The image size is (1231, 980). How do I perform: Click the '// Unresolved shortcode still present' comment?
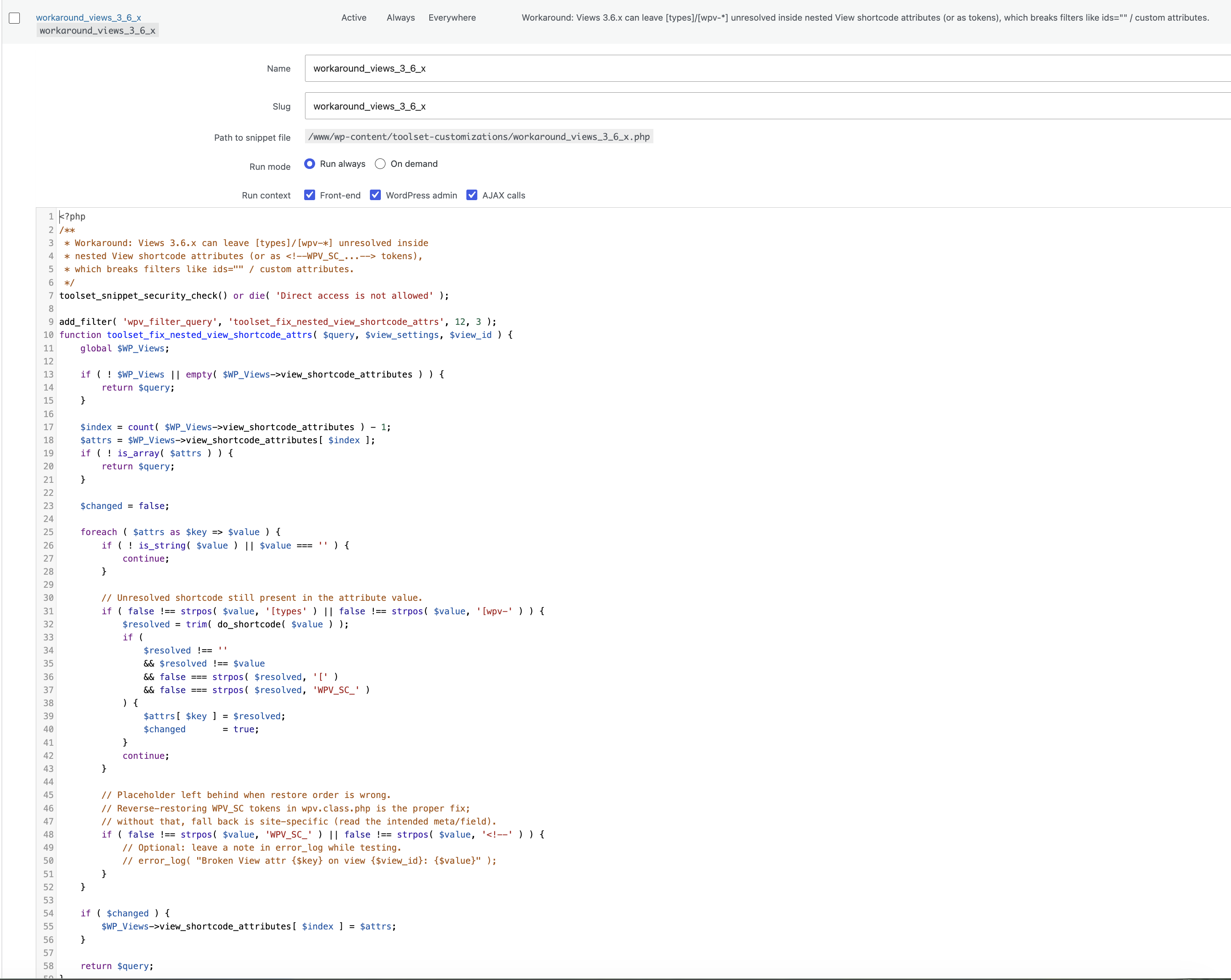[262, 598]
